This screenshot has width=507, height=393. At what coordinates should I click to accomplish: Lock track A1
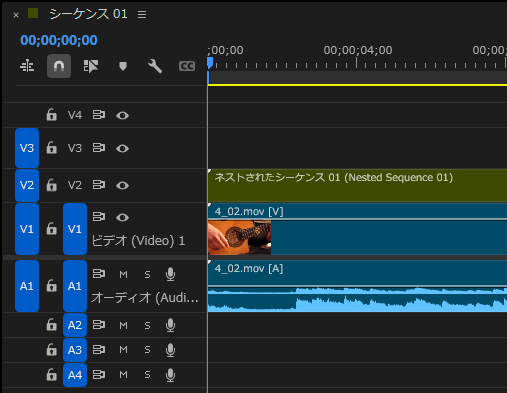51,286
